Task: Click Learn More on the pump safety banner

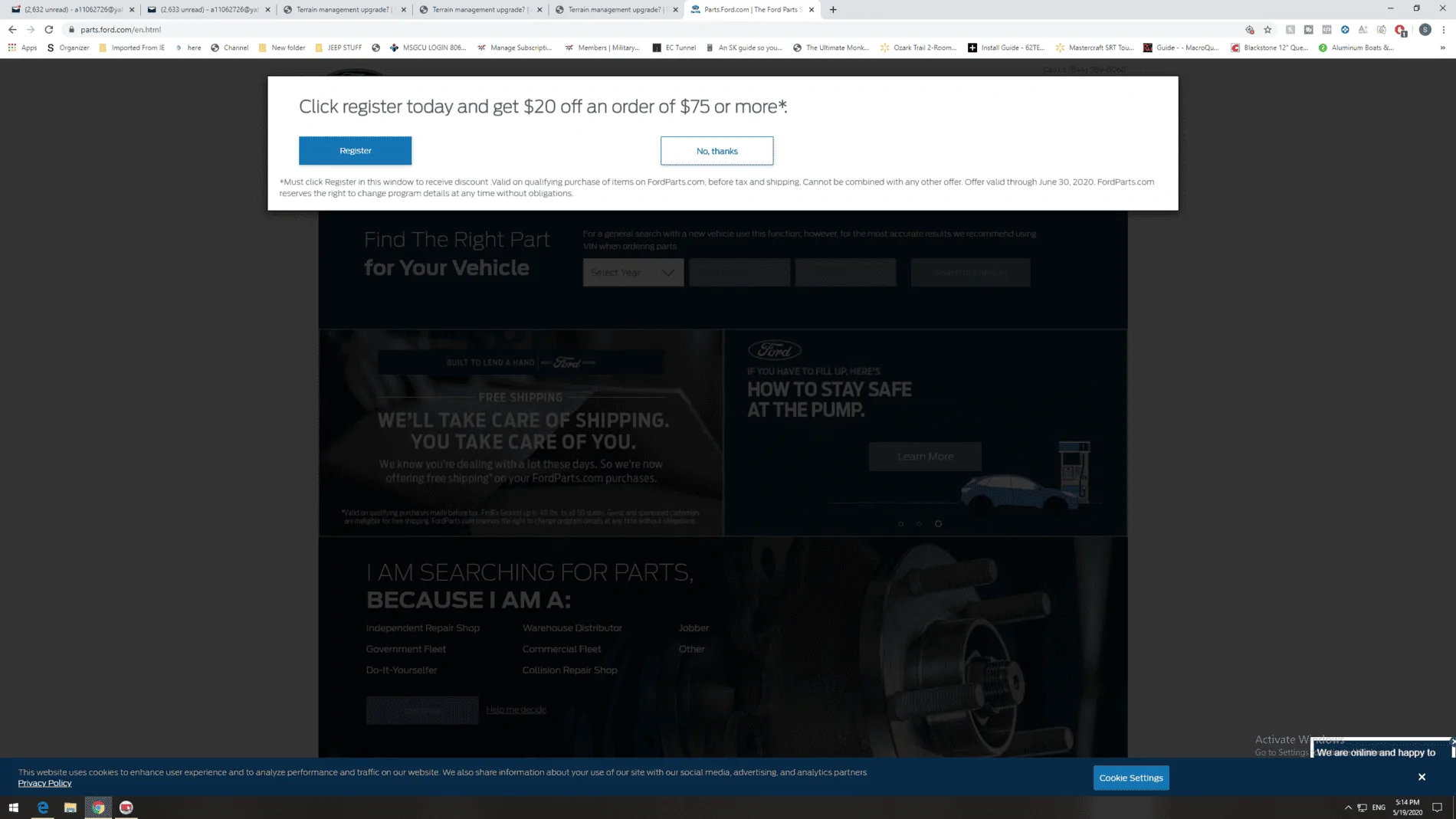Action: click(x=925, y=457)
